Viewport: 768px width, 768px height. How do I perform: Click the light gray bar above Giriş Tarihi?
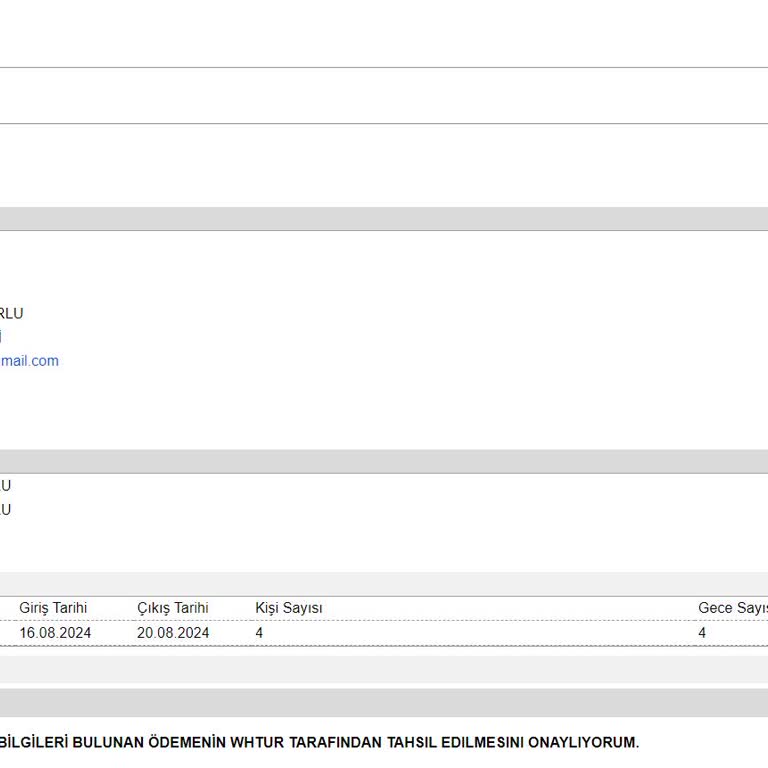384,584
